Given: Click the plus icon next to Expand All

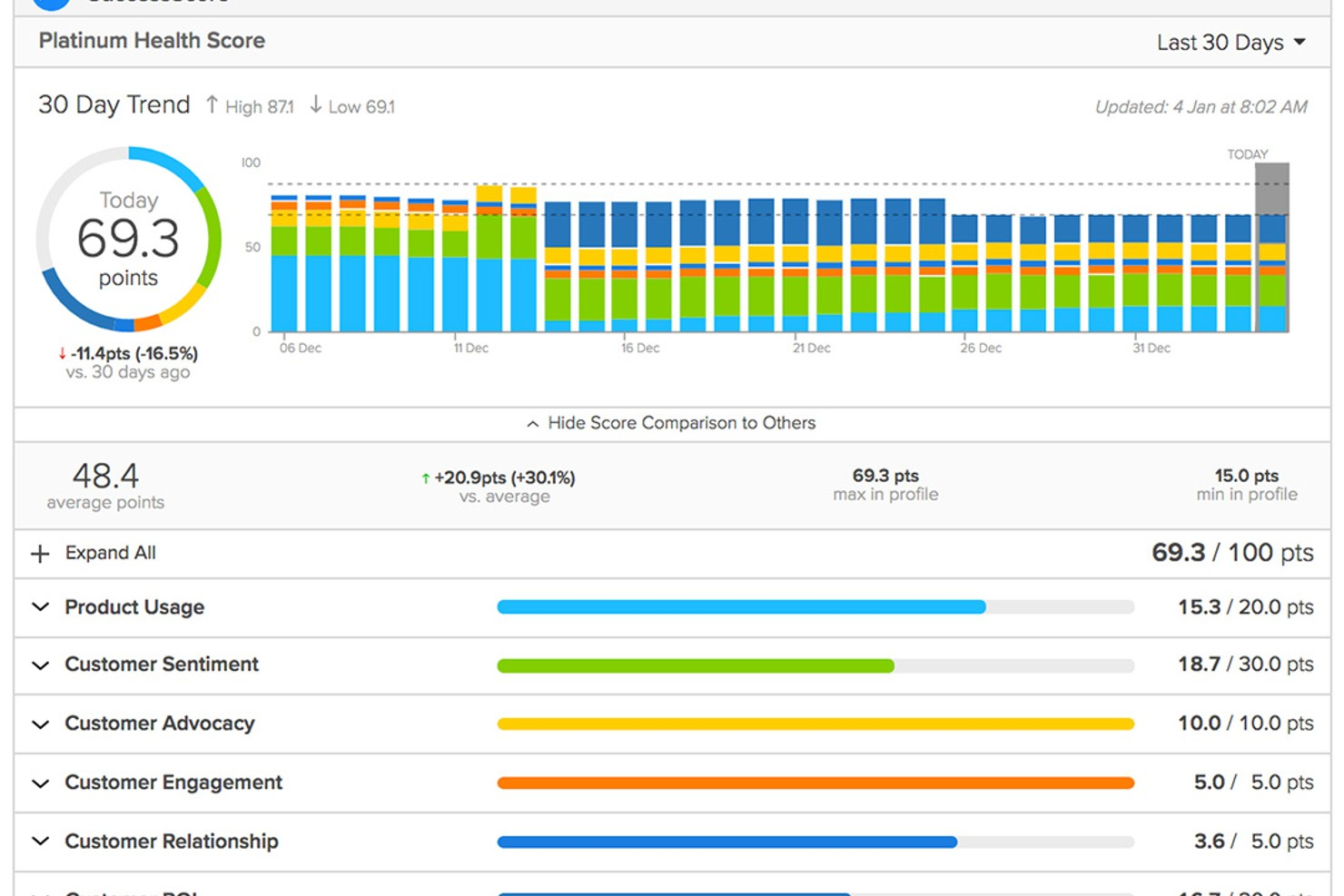Looking at the screenshot, I should tap(40, 553).
